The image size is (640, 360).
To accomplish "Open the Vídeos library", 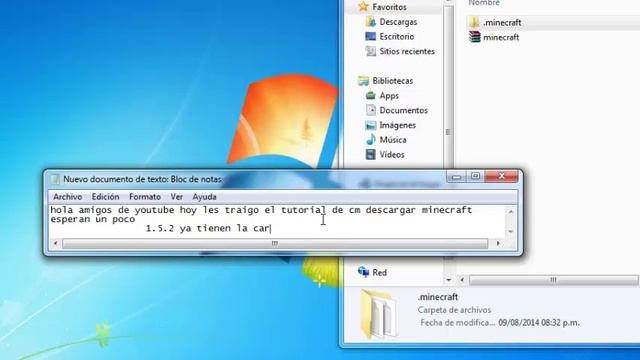I will tap(392, 155).
